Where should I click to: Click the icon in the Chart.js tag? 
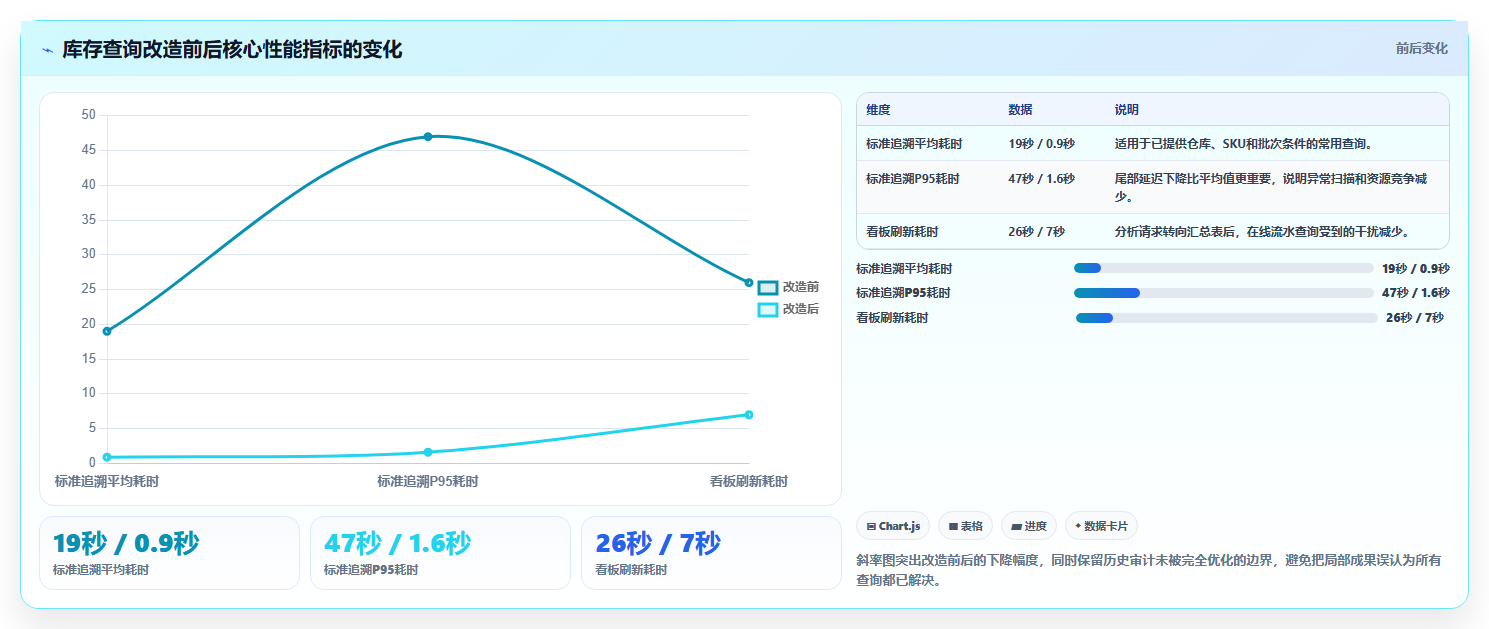(871, 526)
